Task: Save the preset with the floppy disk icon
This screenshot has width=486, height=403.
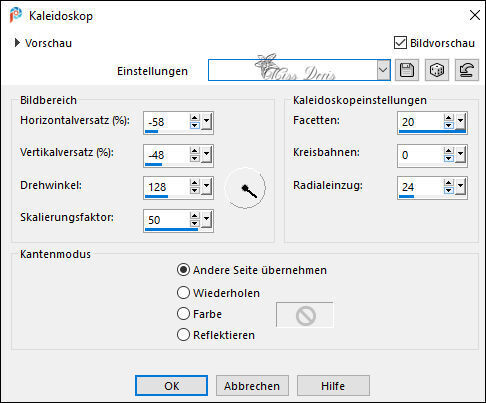Action: click(x=407, y=70)
